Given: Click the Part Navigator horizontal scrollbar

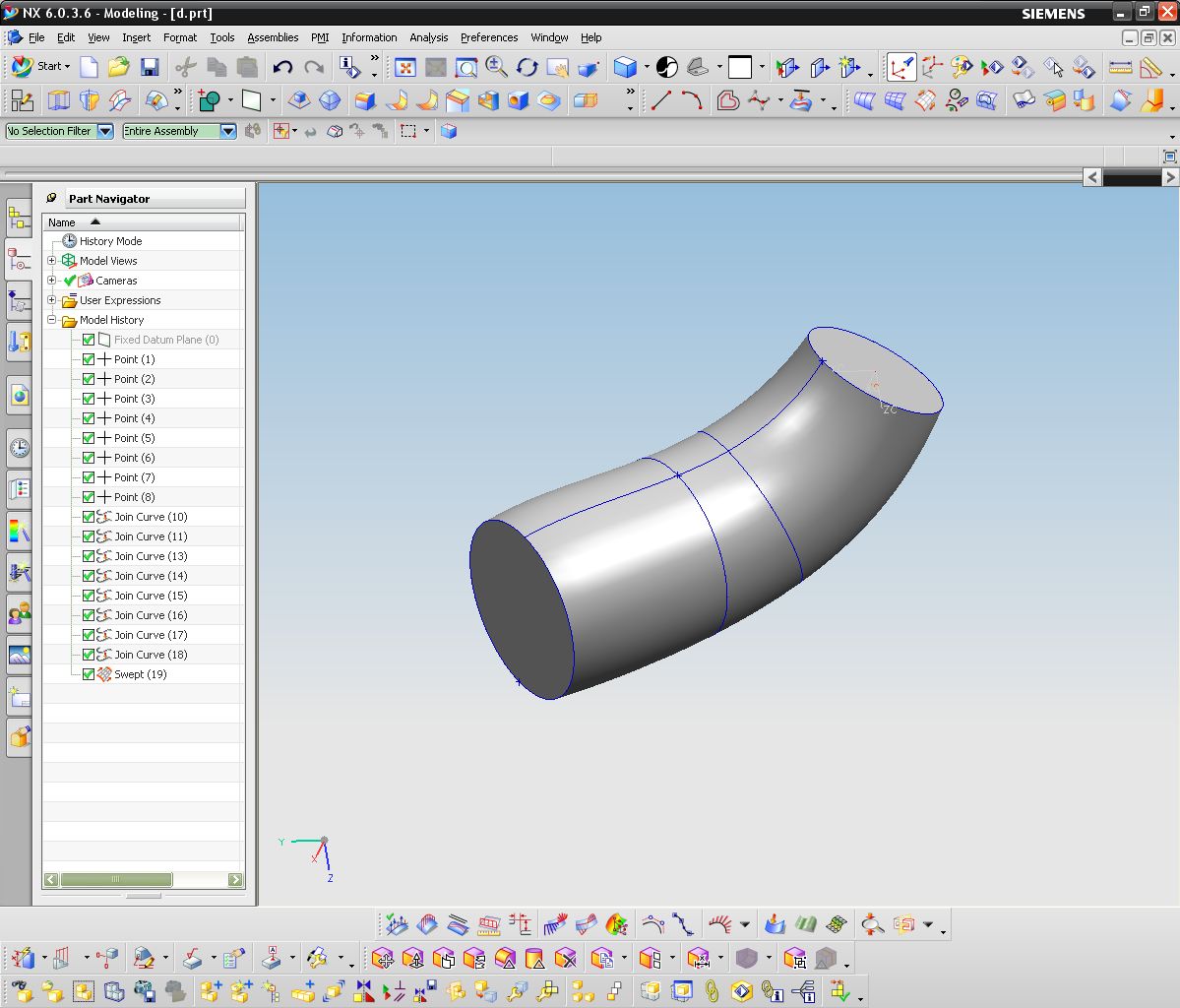Looking at the screenshot, I should pos(115,879).
